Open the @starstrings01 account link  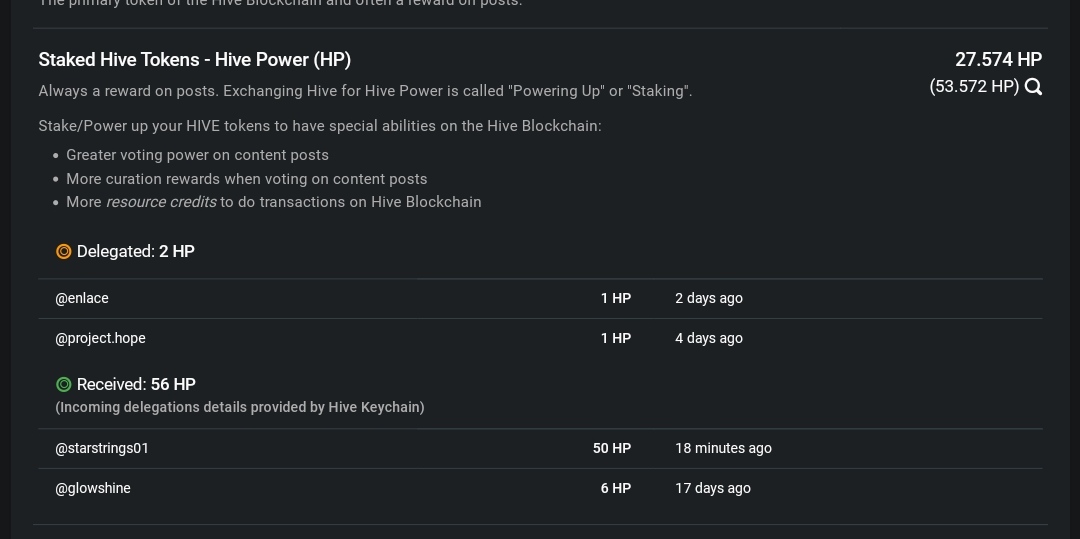click(x=102, y=448)
